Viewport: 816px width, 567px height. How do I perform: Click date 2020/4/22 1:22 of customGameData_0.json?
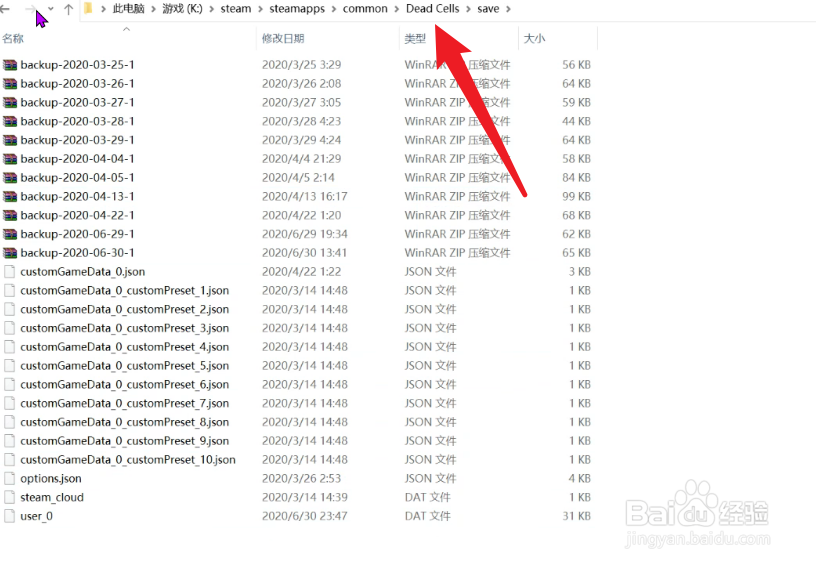pyautogui.click(x=301, y=272)
